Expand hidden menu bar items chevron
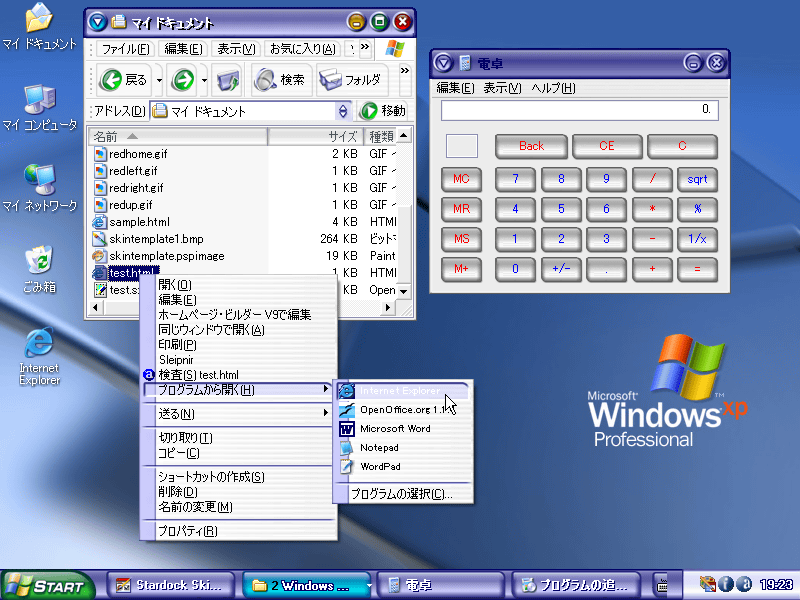Viewport: 800px width, 600px height. pyautogui.click(x=364, y=47)
